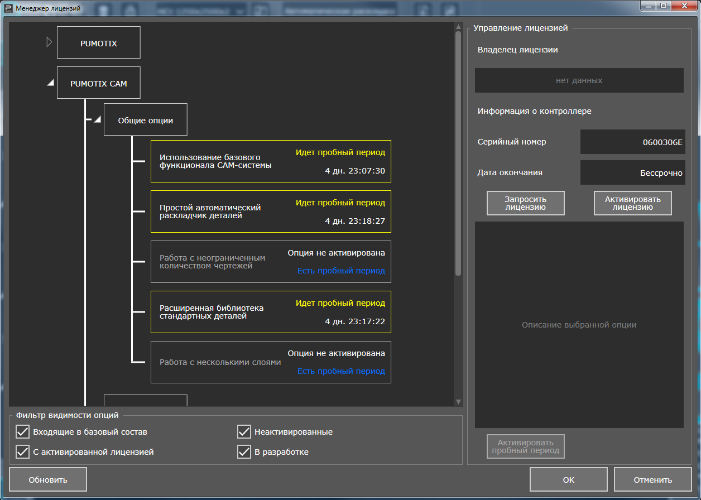The width and height of the screenshot is (701, 500).
Task: Click Активировать лицензию button
Action: pos(633,203)
